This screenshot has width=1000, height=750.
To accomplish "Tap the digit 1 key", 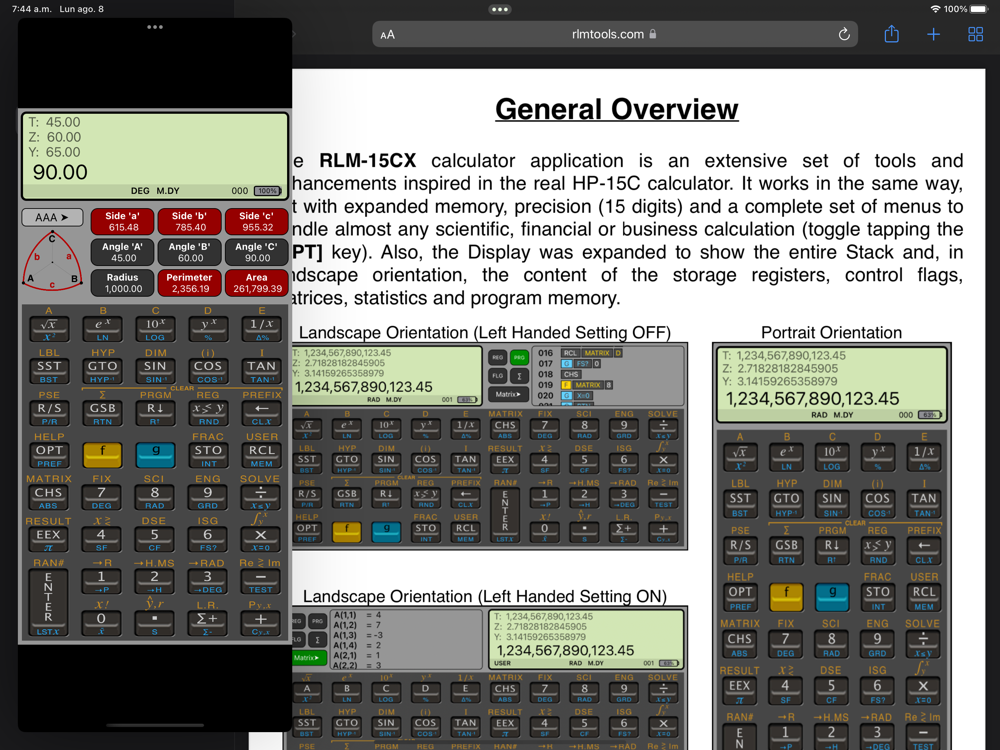I will pyautogui.click(x=102, y=581).
